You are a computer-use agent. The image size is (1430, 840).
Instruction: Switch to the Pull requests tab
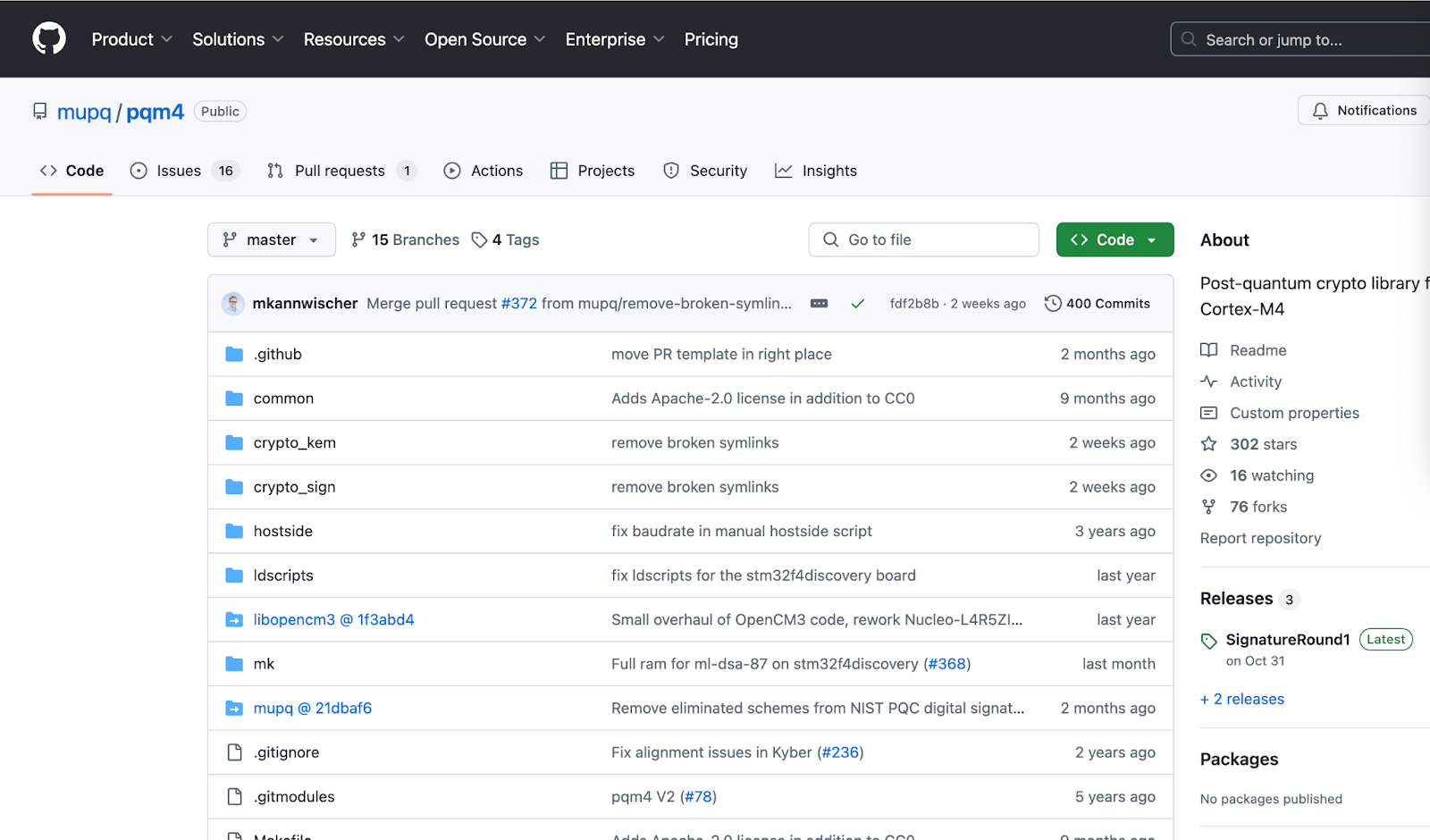pyautogui.click(x=340, y=170)
